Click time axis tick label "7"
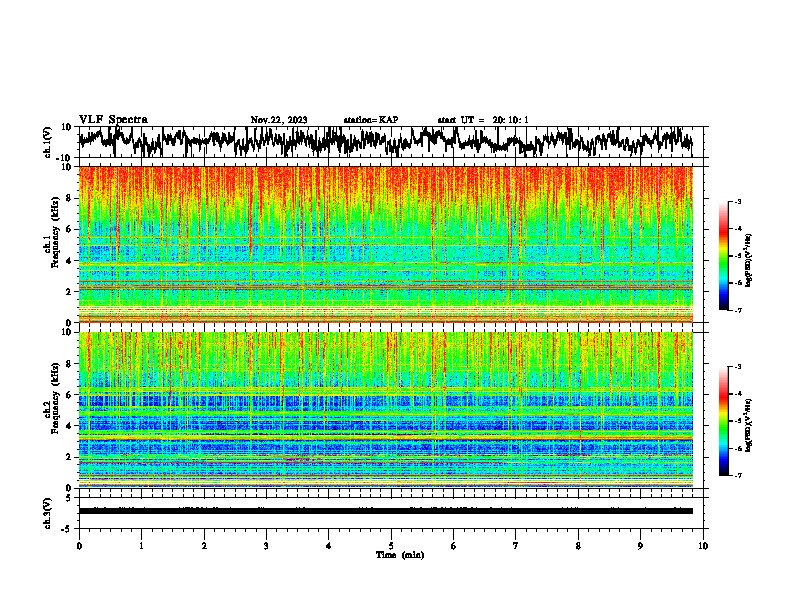 (516, 546)
